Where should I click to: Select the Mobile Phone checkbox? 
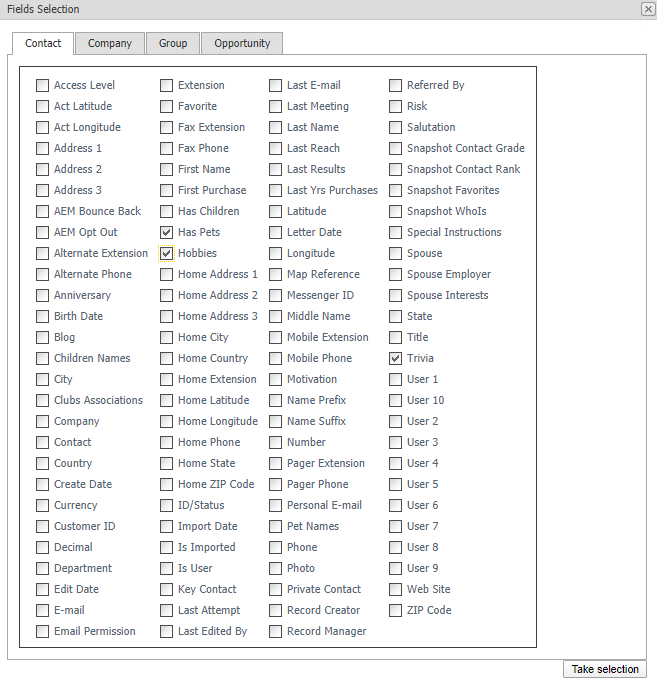[x=275, y=358]
